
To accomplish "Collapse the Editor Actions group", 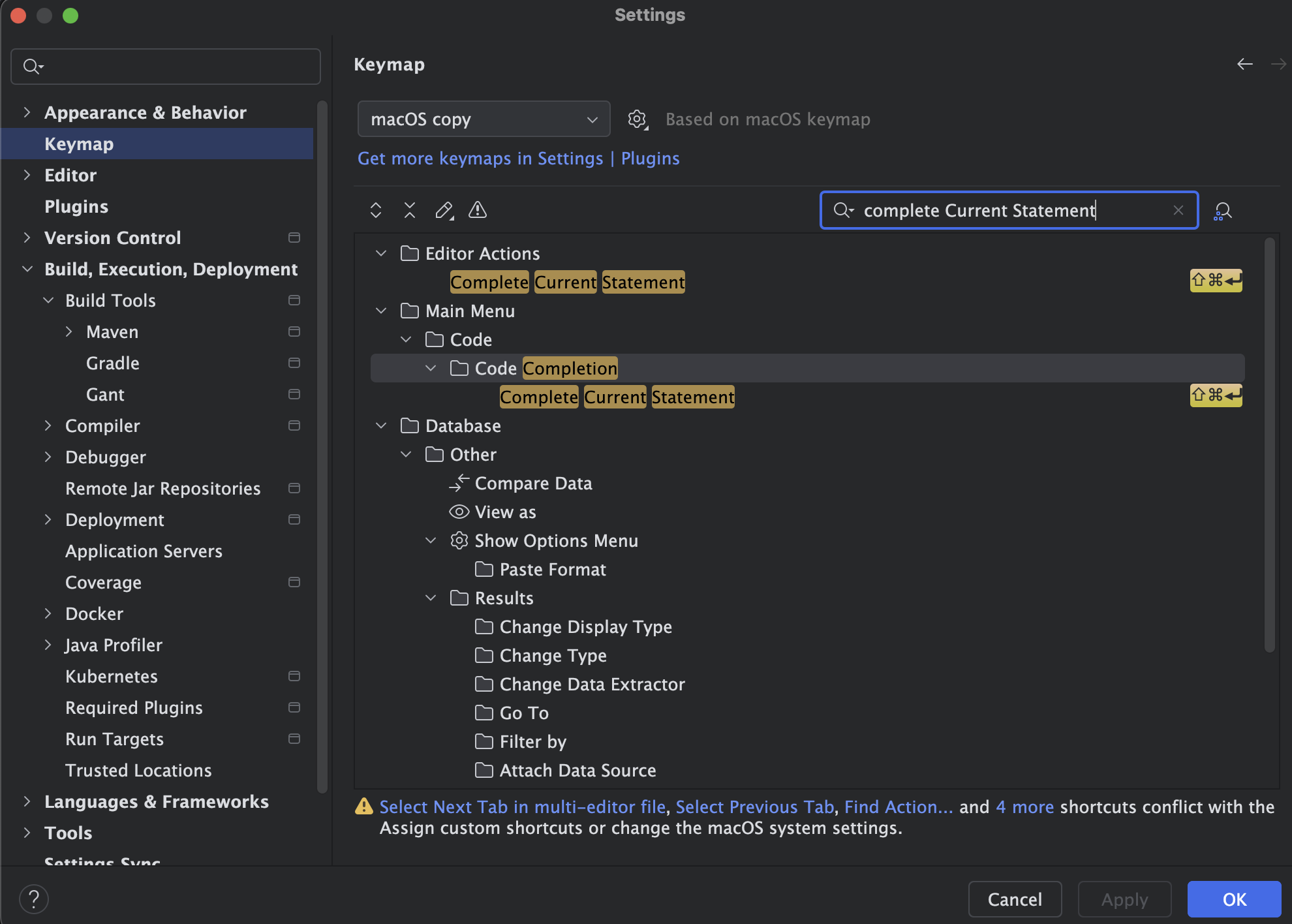I will coord(381,253).
